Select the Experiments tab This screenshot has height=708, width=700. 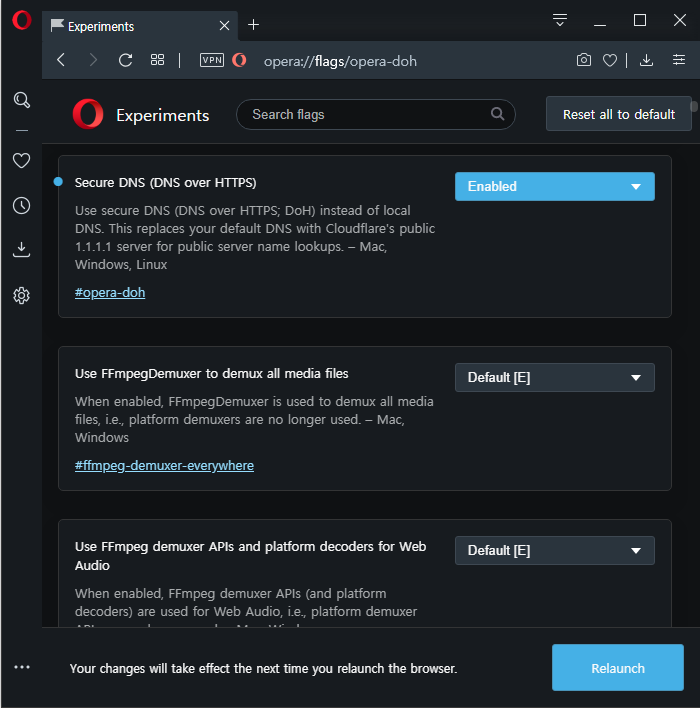click(140, 26)
